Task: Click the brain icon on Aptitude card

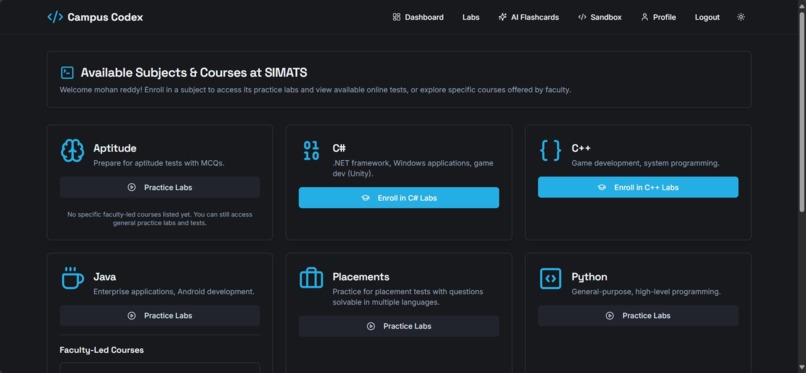Action: pyautogui.click(x=72, y=151)
